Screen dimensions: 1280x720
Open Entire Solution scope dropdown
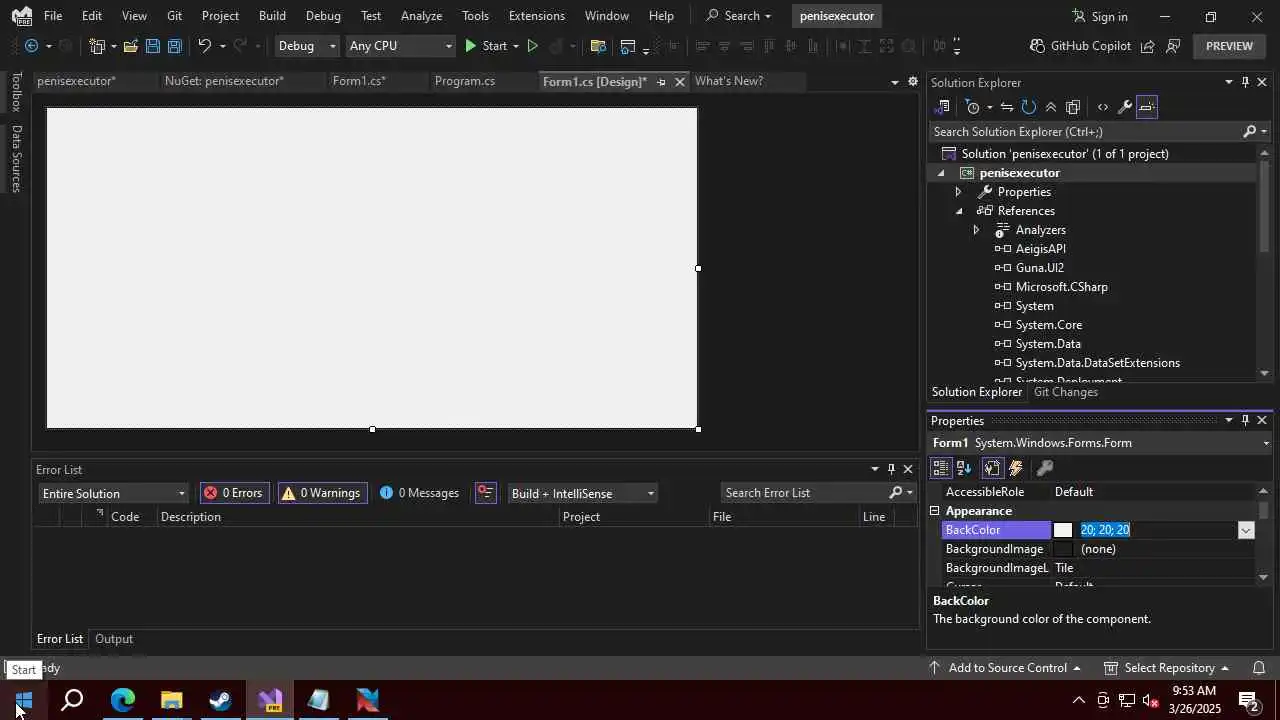click(x=113, y=493)
